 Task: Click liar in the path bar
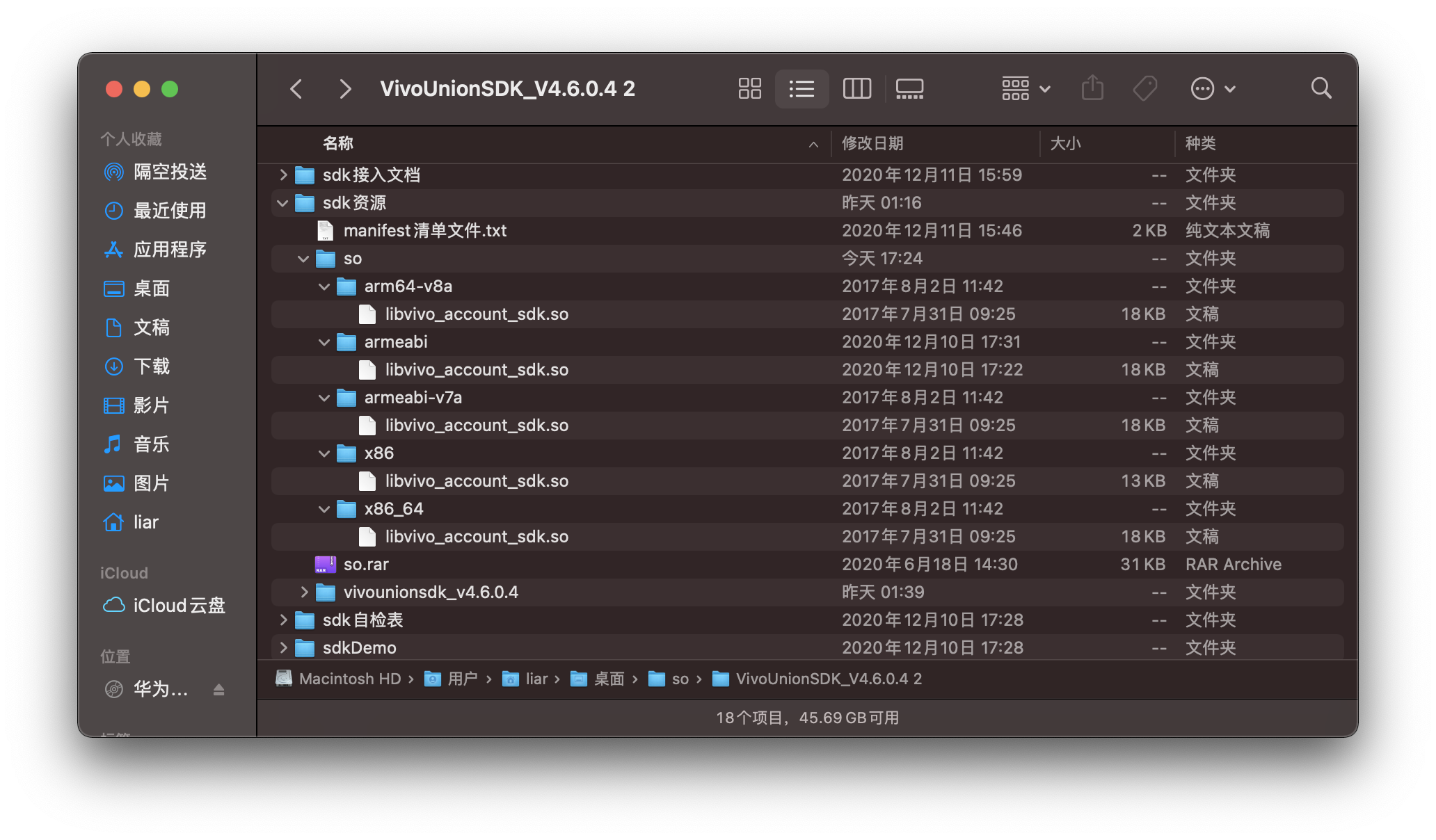(x=525, y=679)
